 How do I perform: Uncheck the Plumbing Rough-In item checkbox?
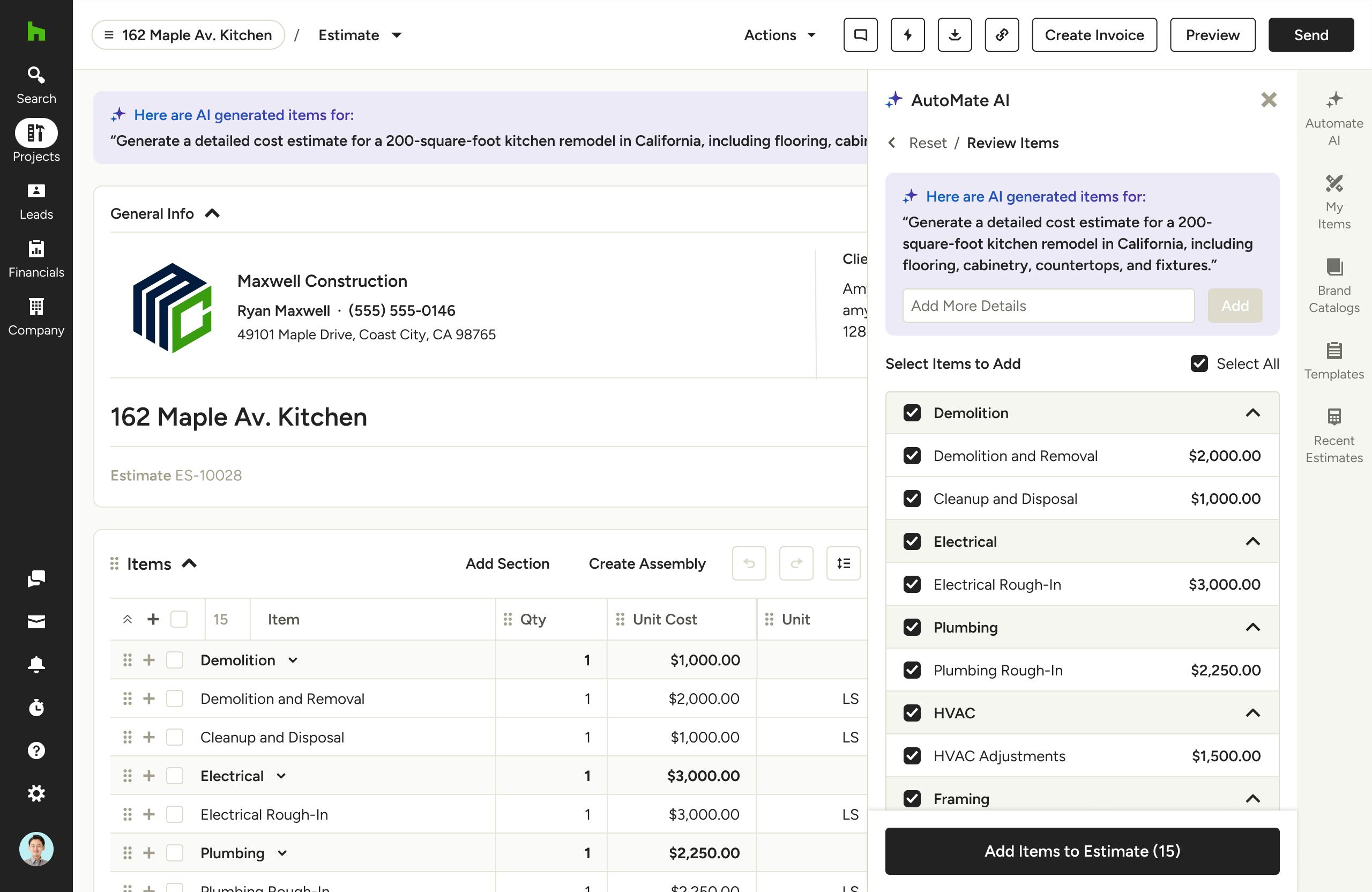click(912, 670)
